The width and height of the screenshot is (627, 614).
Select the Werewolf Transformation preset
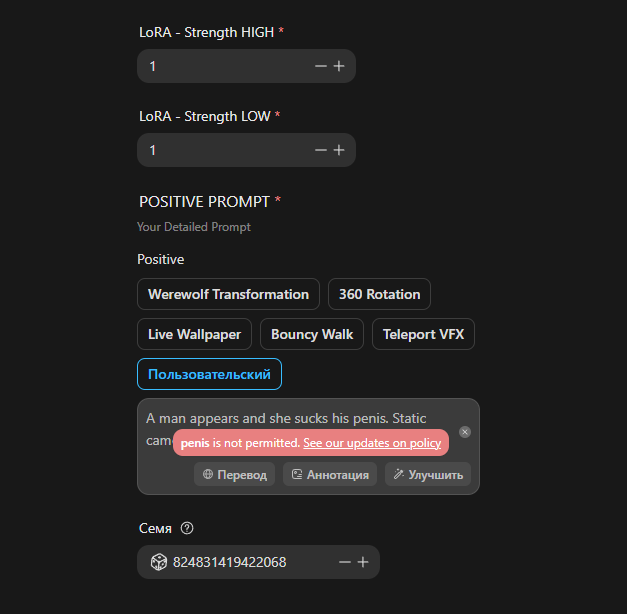228,294
